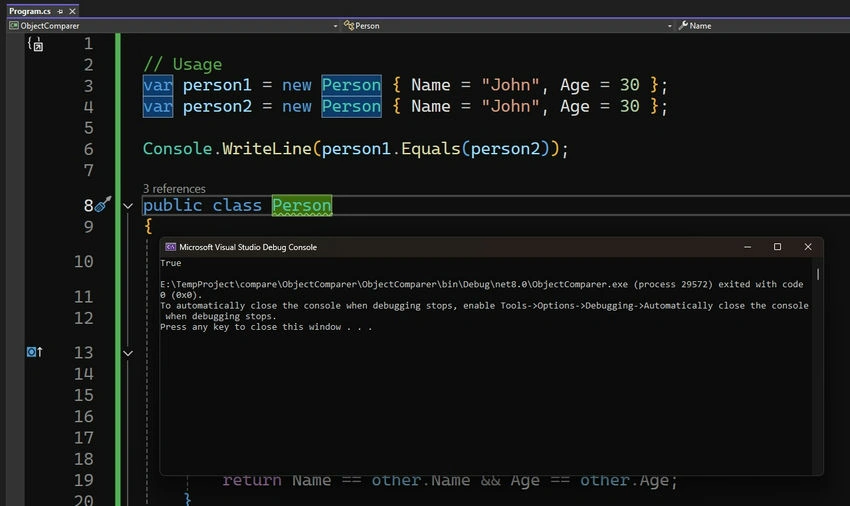Click the person2 variable declaration on line 4
The width and height of the screenshot is (850, 506).
tap(217, 106)
